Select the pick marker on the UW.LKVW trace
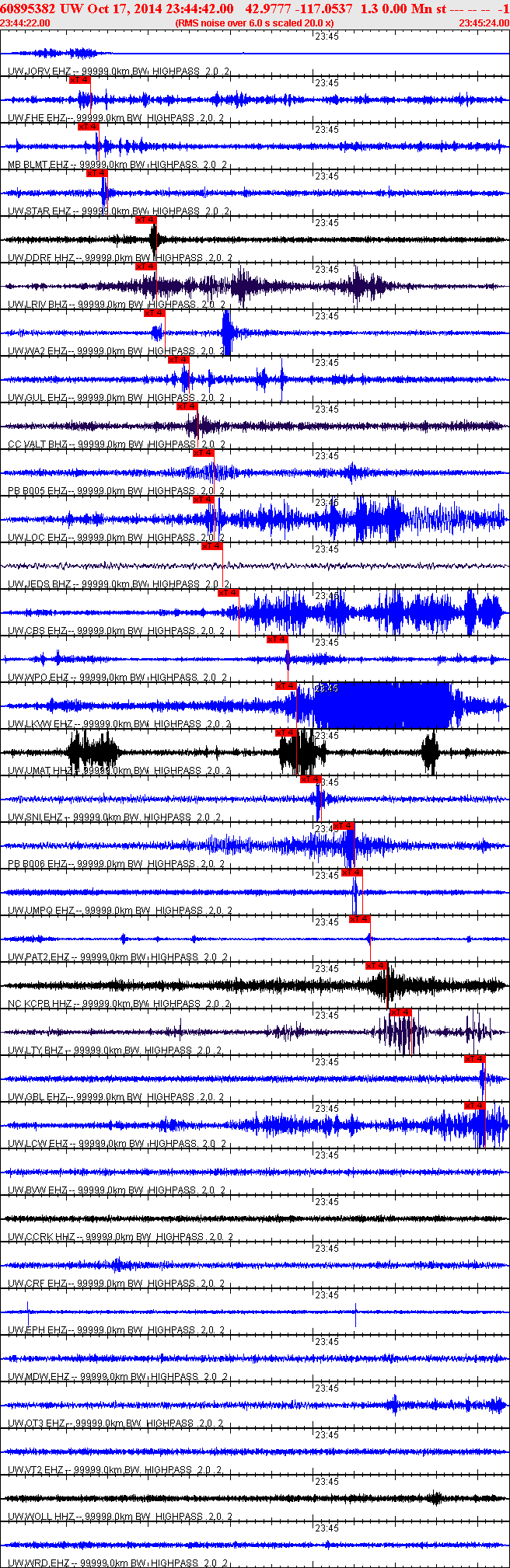This screenshot has width=510, height=1568. click(286, 686)
